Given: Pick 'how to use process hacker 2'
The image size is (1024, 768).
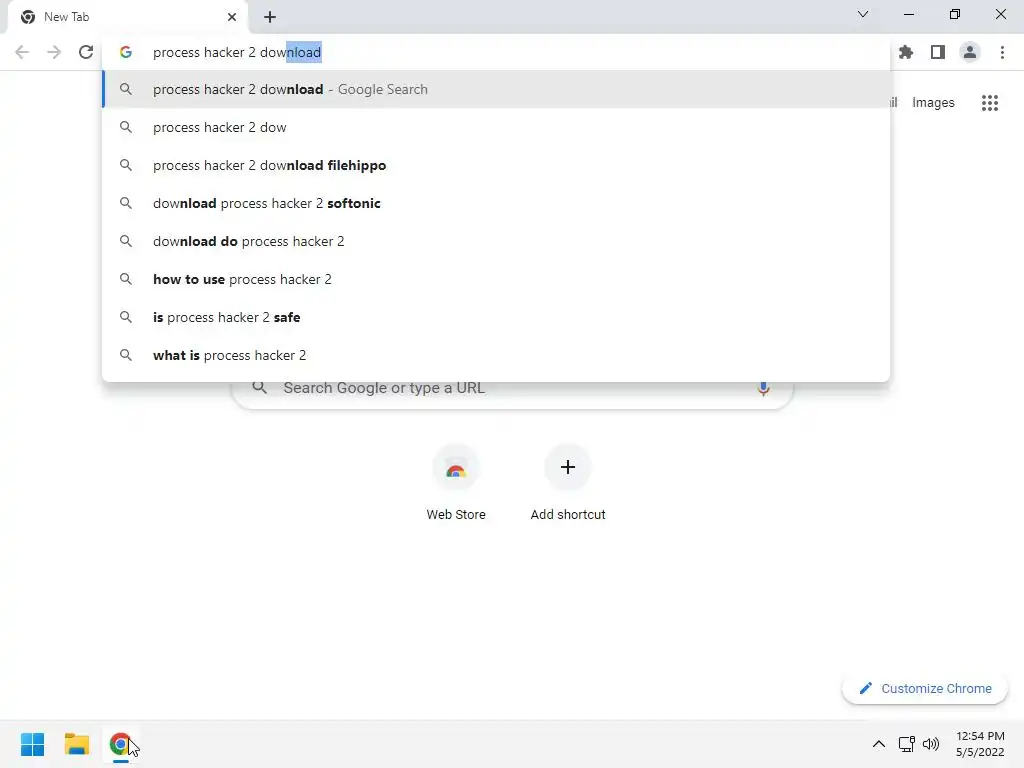Looking at the screenshot, I should pos(496,279).
